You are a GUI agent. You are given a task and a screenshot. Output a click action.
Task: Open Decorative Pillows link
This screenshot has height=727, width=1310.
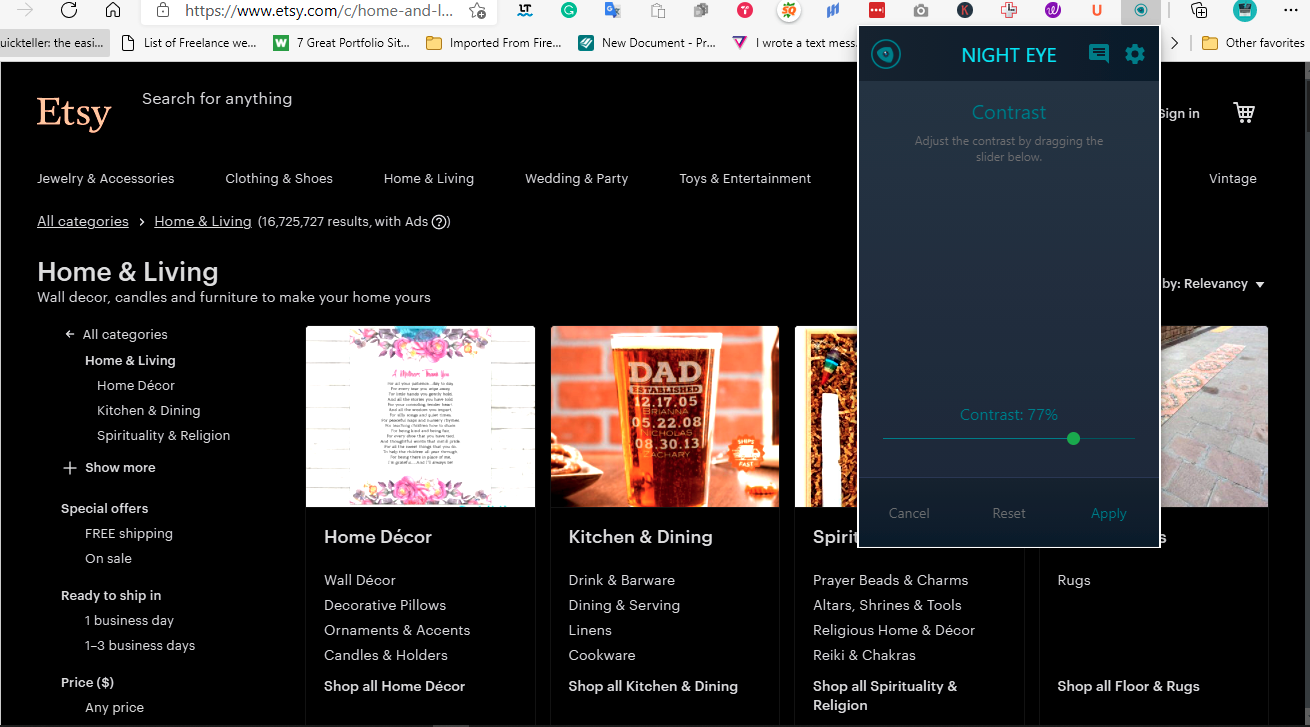click(385, 605)
